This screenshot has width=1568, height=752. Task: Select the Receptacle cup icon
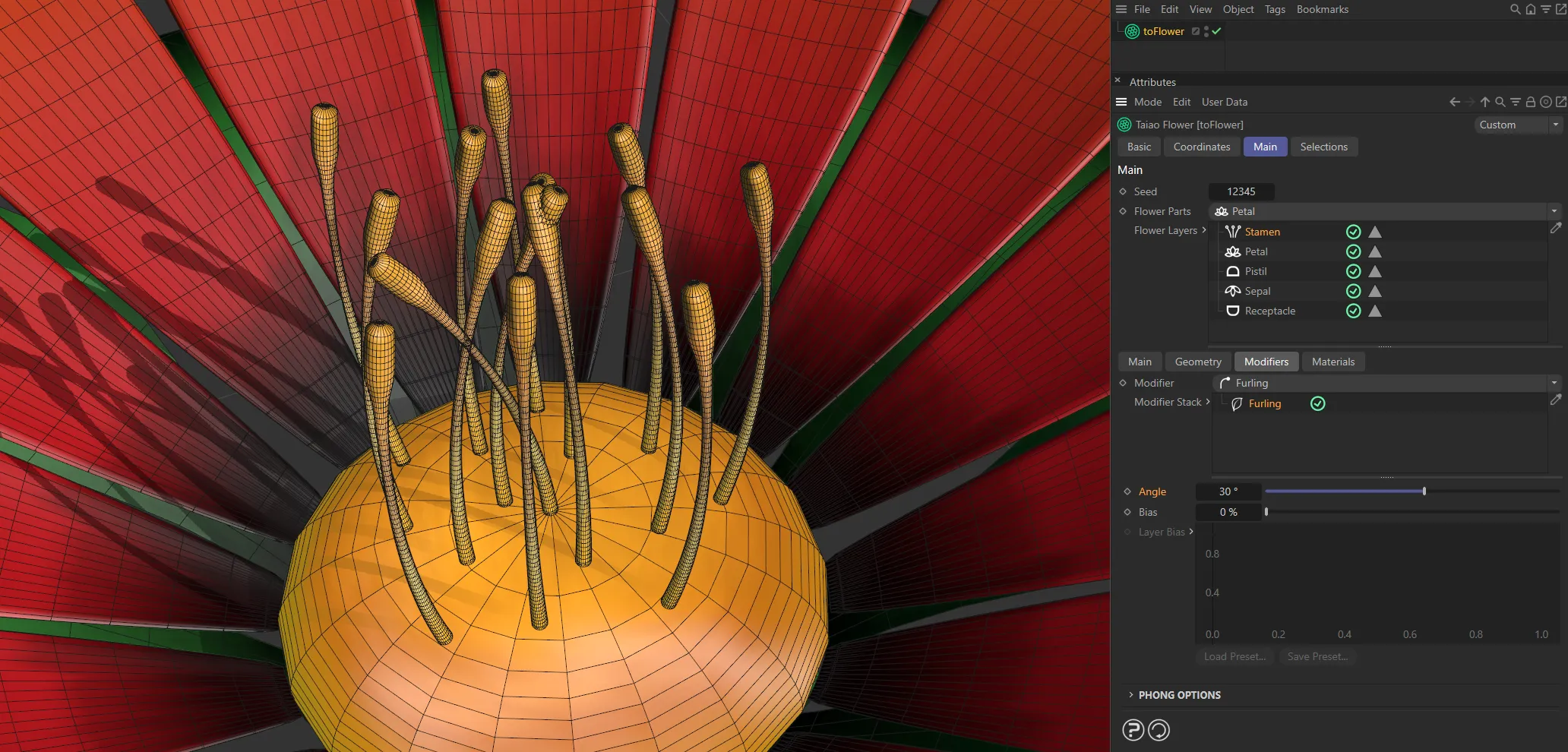click(x=1232, y=311)
